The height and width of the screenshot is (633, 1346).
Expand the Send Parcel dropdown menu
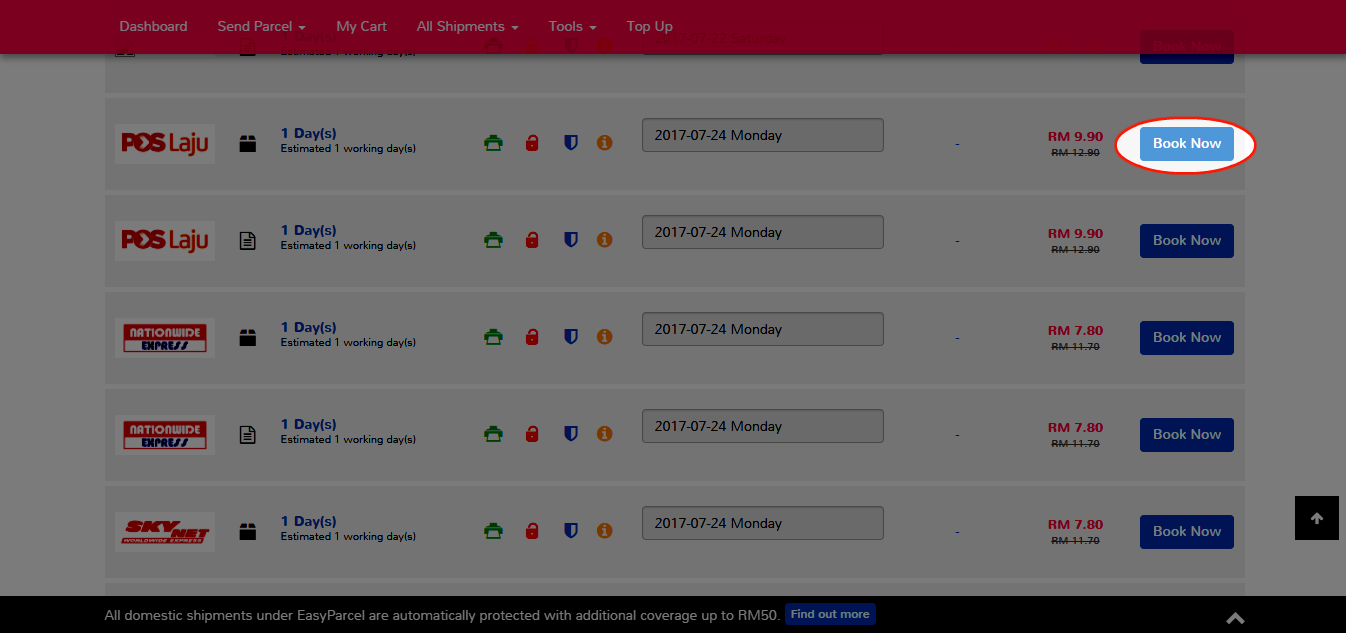click(x=261, y=26)
